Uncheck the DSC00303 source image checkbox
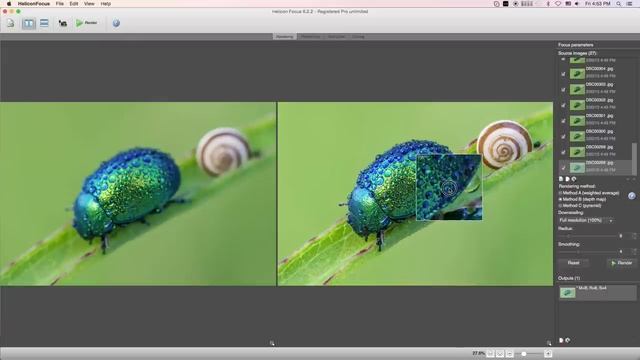The height and width of the screenshot is (360, 640). [563, 89]
